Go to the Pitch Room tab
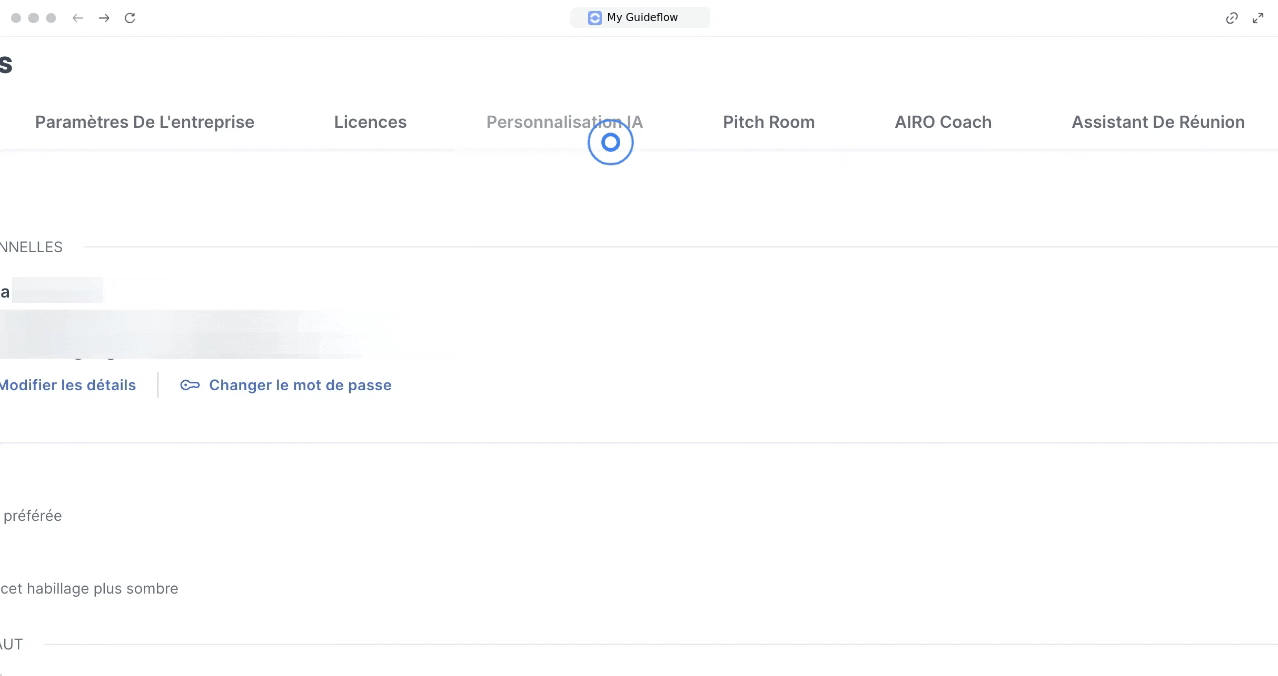1278x676 pixels. click(x=768, y=122)
